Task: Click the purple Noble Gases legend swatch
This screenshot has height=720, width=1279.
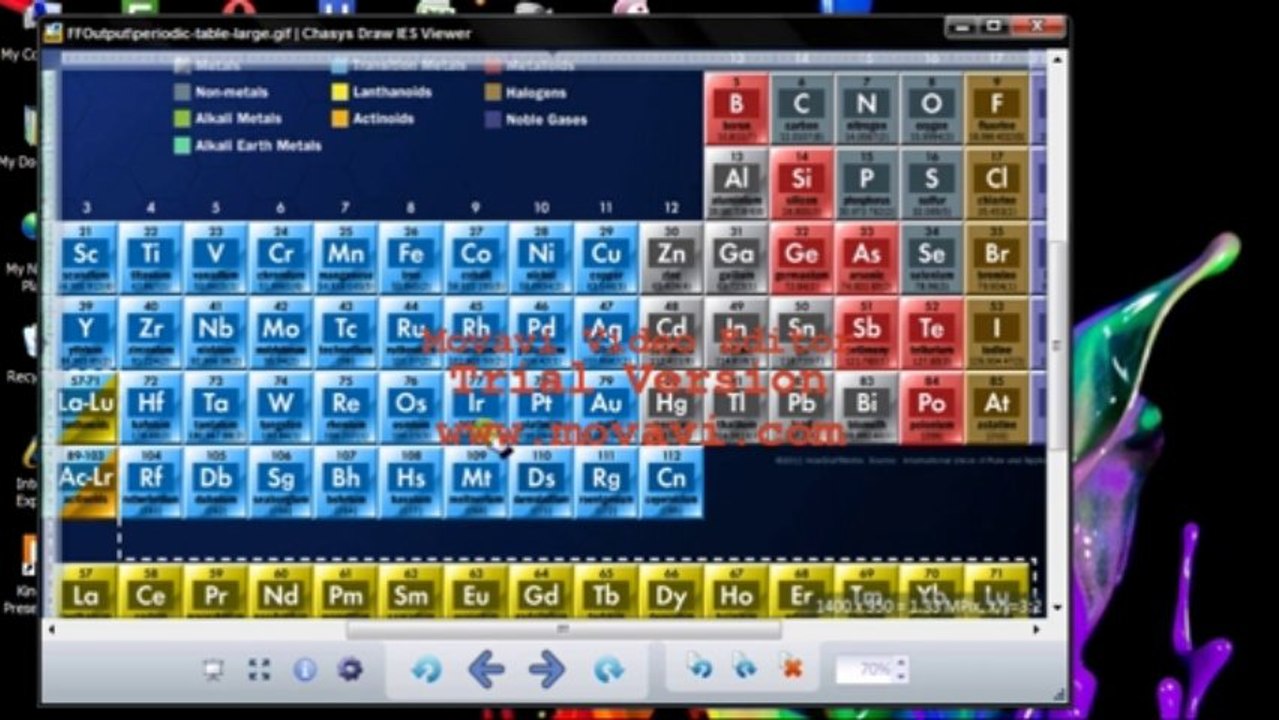Action: pyautogui.click(x=491, y=119)
